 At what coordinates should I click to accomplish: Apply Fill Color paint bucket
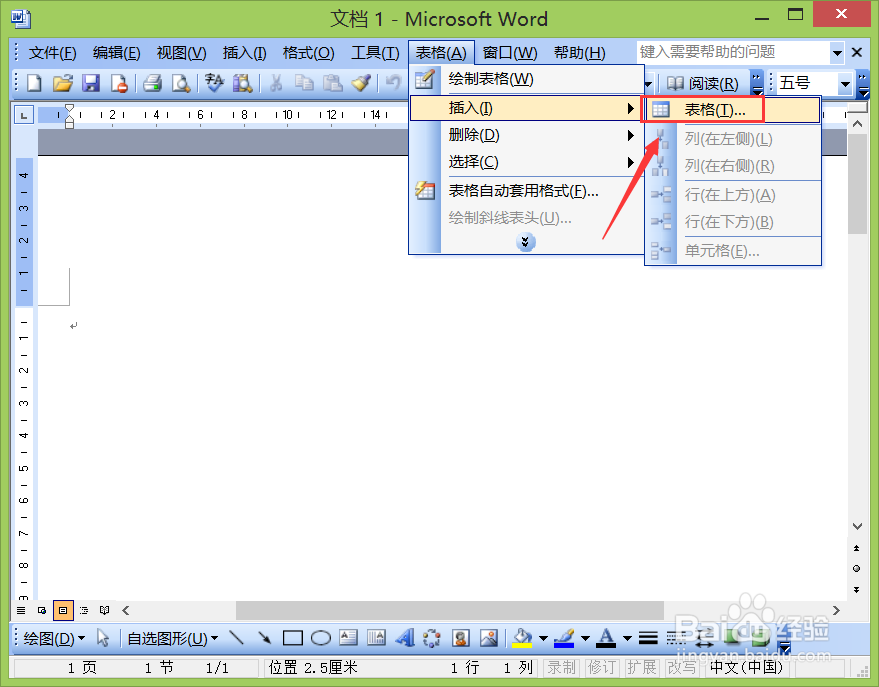coord(522,638)
